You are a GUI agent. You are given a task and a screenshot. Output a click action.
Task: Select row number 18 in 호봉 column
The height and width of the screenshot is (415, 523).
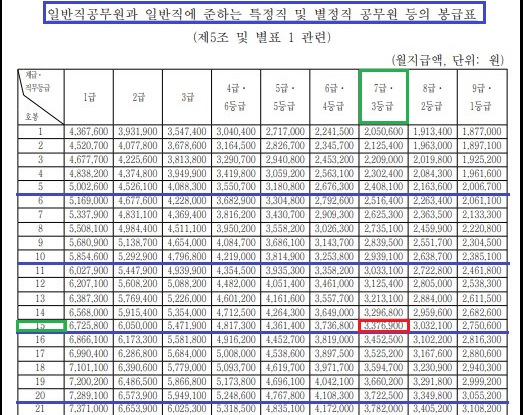coord(41,368)
